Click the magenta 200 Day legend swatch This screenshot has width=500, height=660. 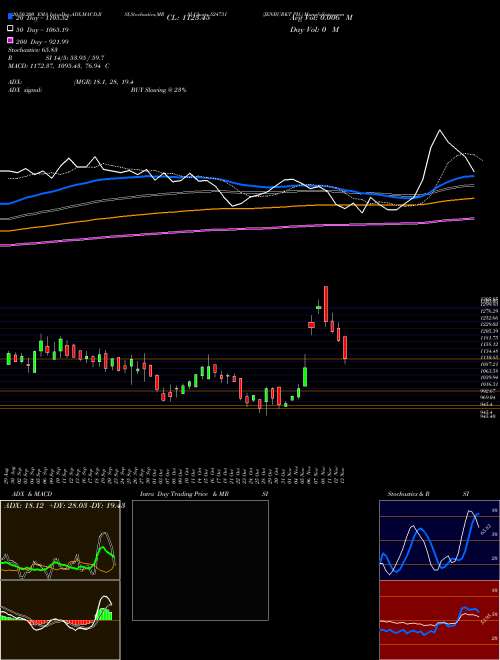[x=10, y=41]
